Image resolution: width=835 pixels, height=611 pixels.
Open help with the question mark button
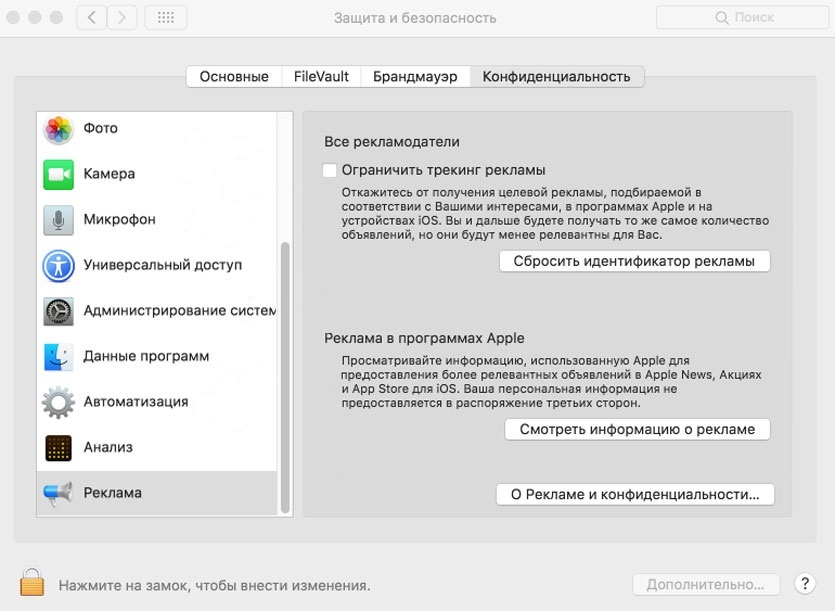tap(805, 584)
